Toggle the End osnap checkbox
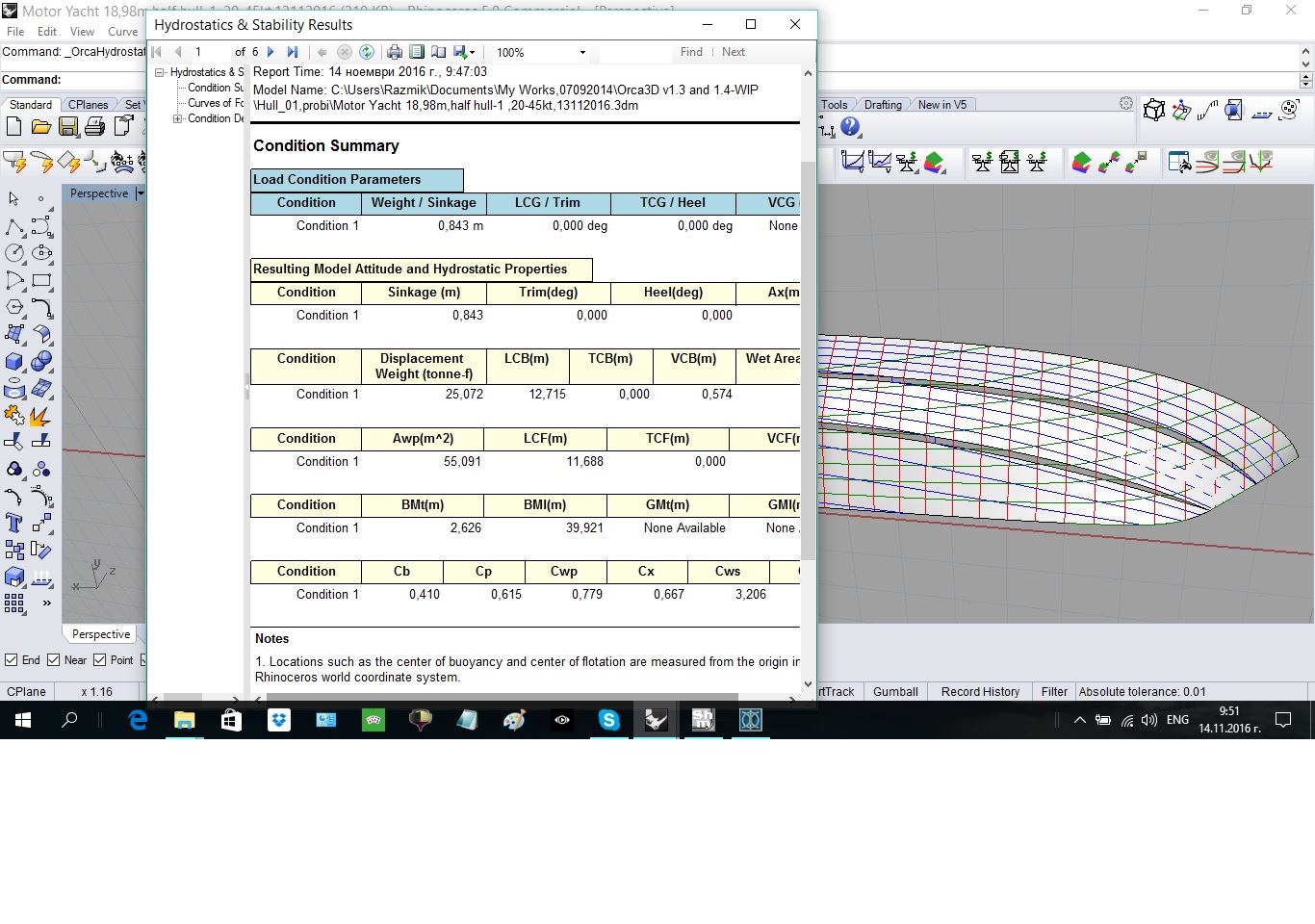This screenshot has width=1315, height=924. (12, 660)
